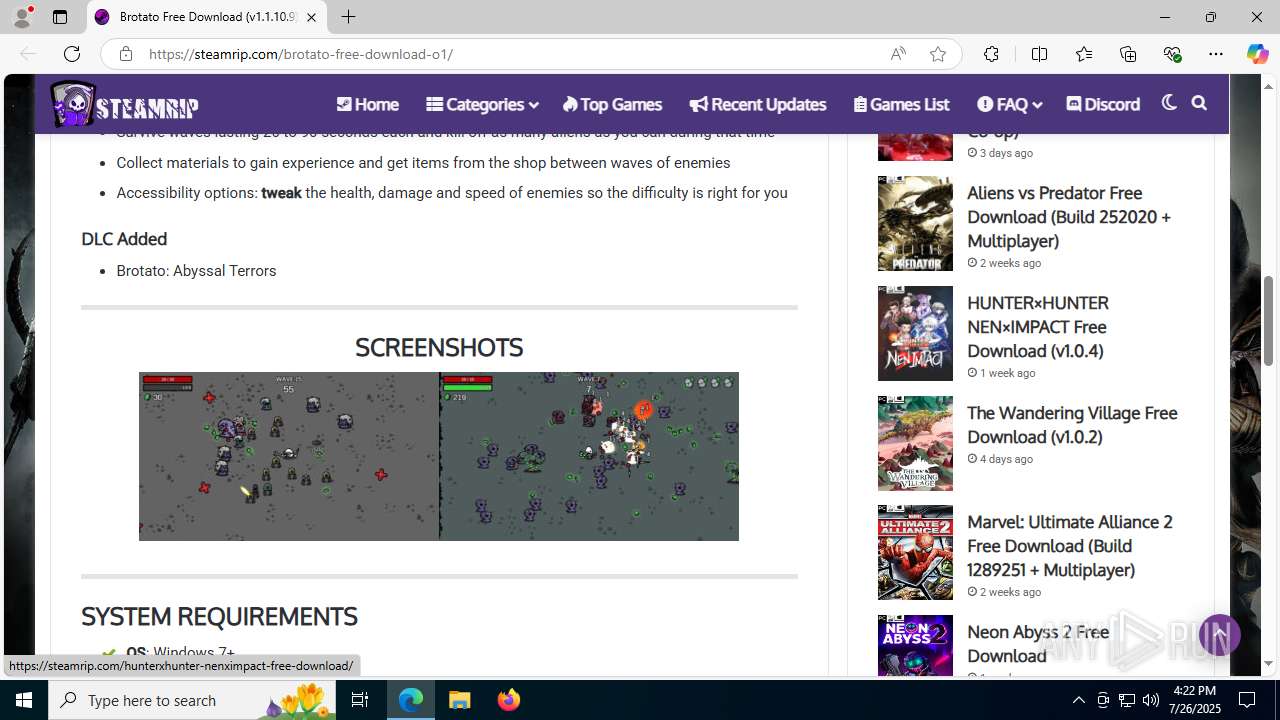The width and height of the screenshot is (1280, 720).
Task: Open network tray icon
Action: pyautogui.click(x=1127, y=700)
